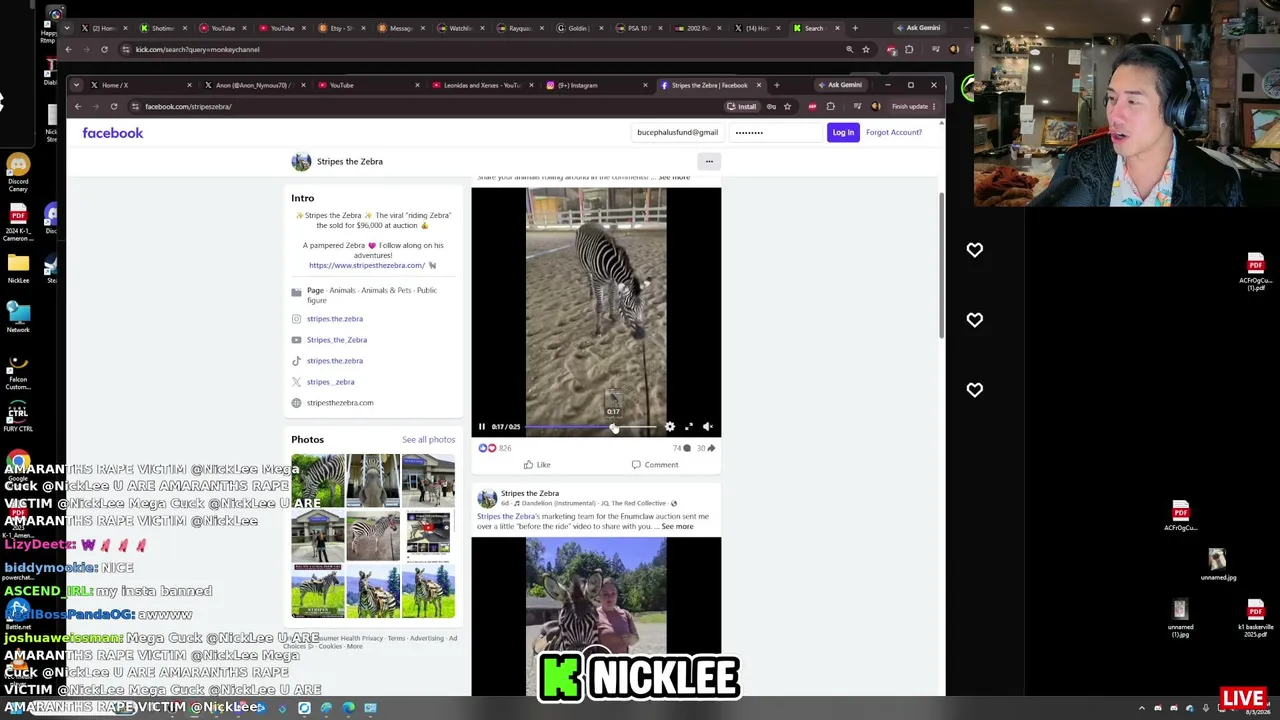Screen dimensions: 1280x720
Task: Open Microsoft Edge from the taskbar
Action: pos(348,708)
